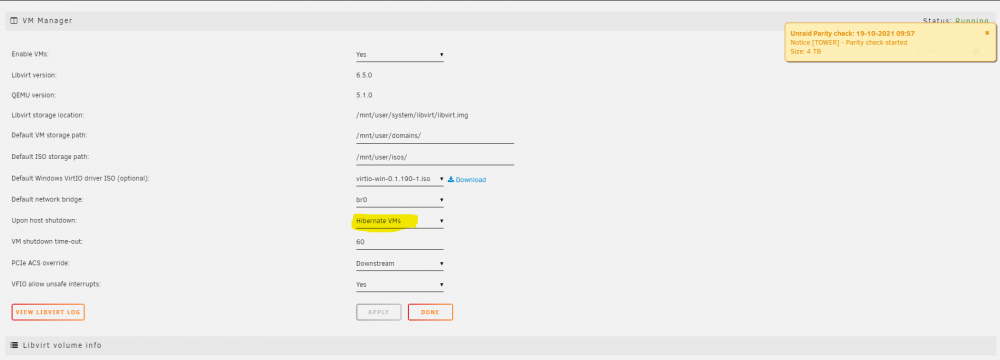This screenshot has height=360, width=1000.
Task: Open the PCIe ACS override dropdown
Action: (400, 263)
